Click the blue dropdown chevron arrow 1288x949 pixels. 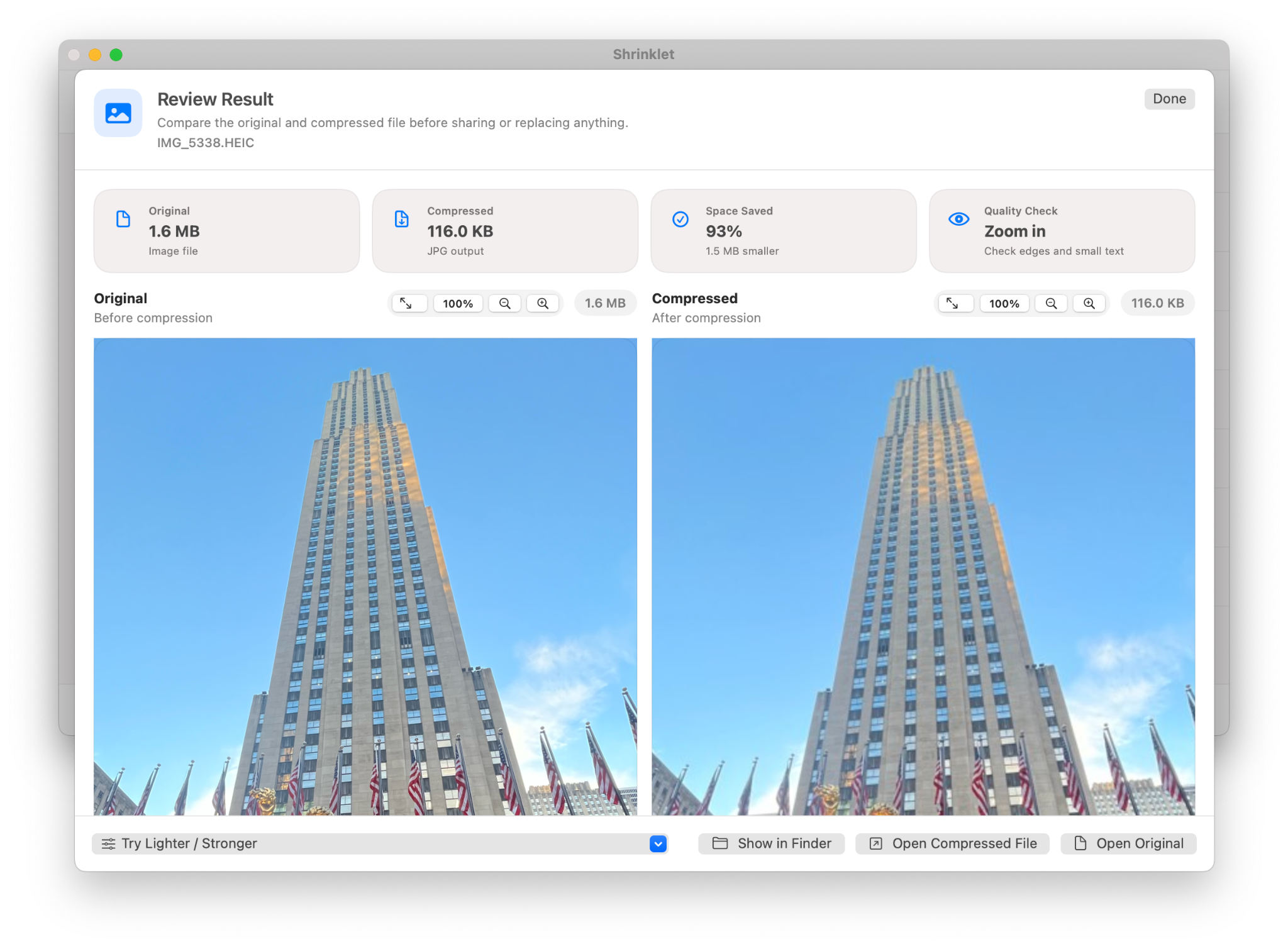point(658,843)
